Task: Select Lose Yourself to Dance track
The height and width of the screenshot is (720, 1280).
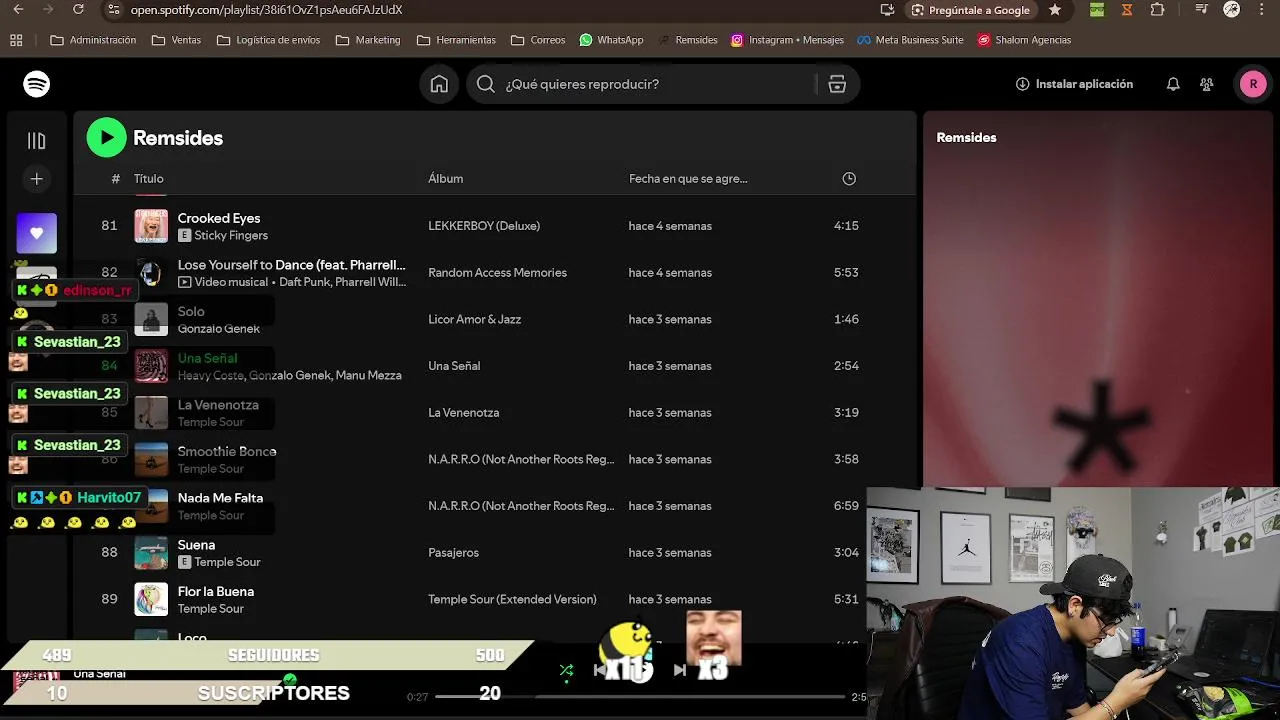Action: 291,265
